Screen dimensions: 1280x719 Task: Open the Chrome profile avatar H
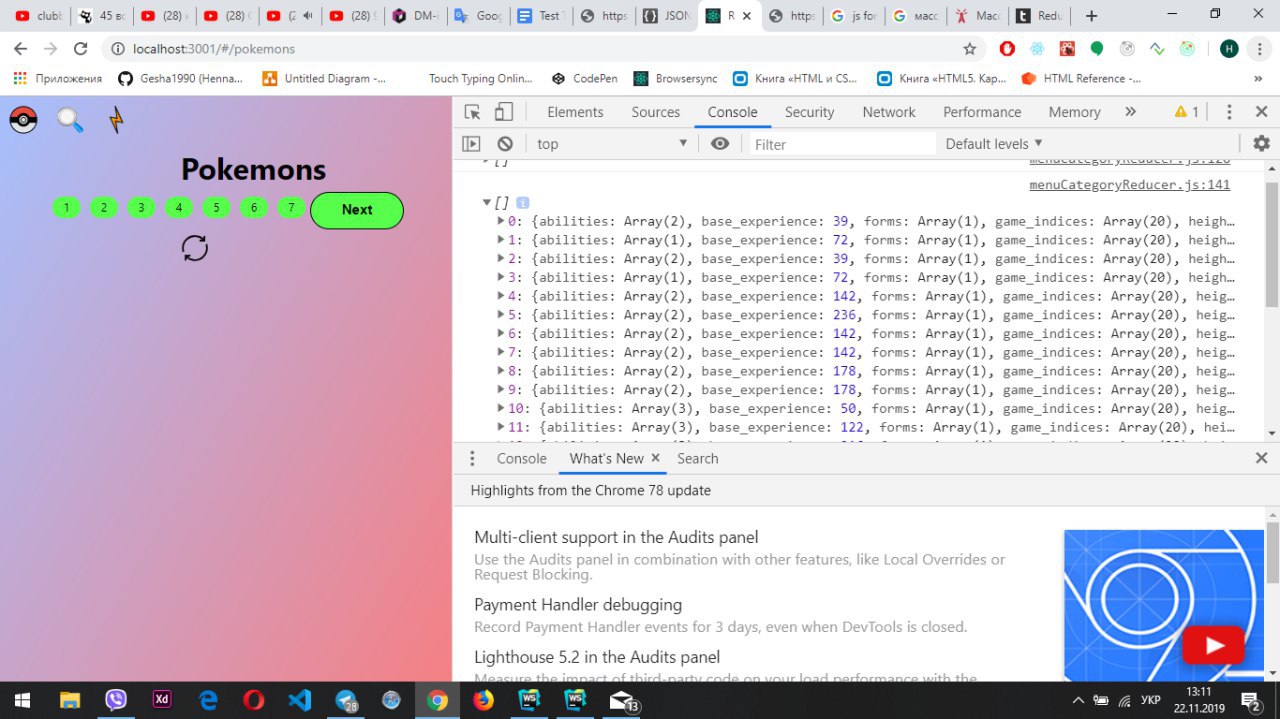tap(1229, 48)
